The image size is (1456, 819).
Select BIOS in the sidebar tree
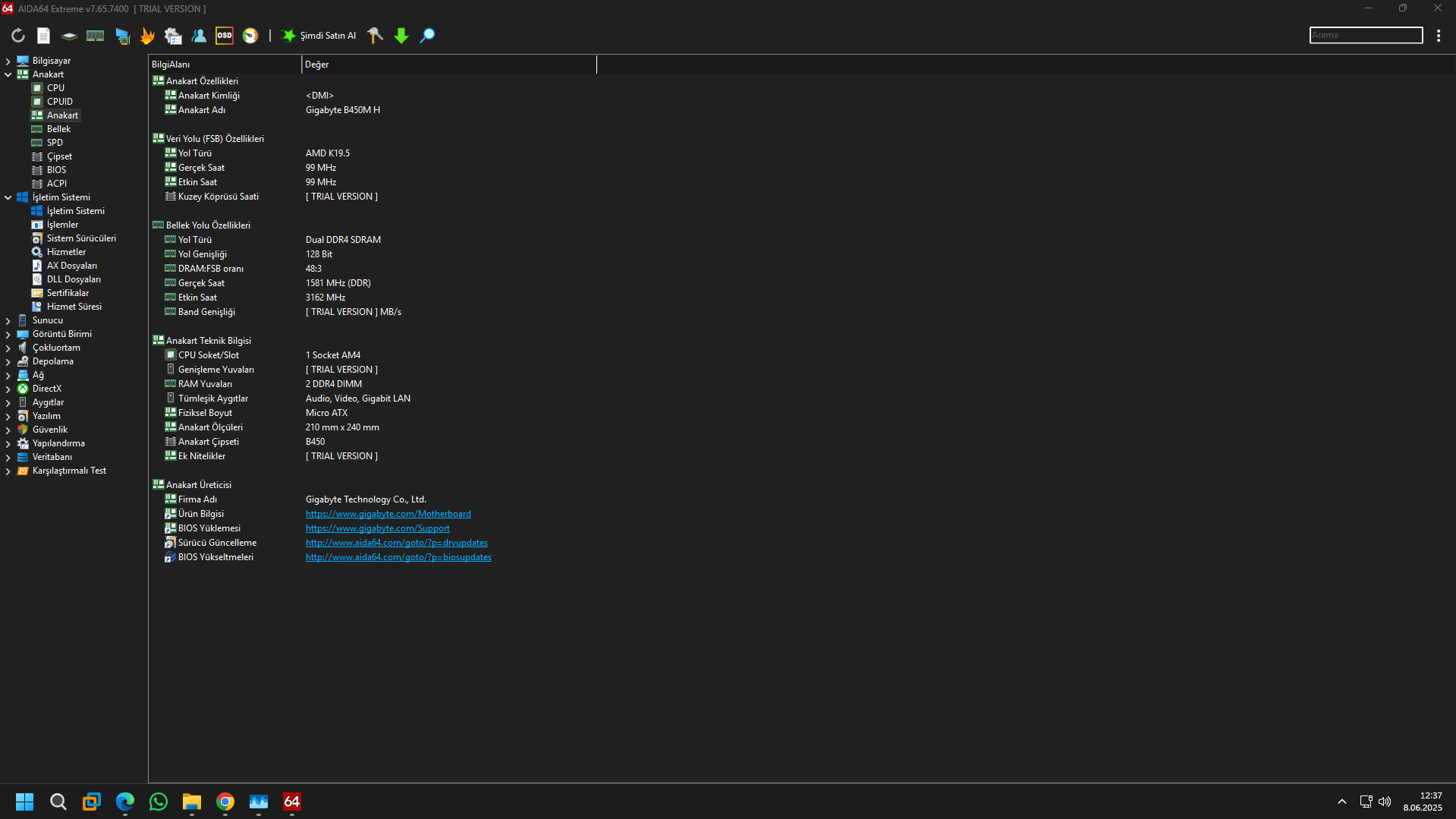(x=56, y=170)
